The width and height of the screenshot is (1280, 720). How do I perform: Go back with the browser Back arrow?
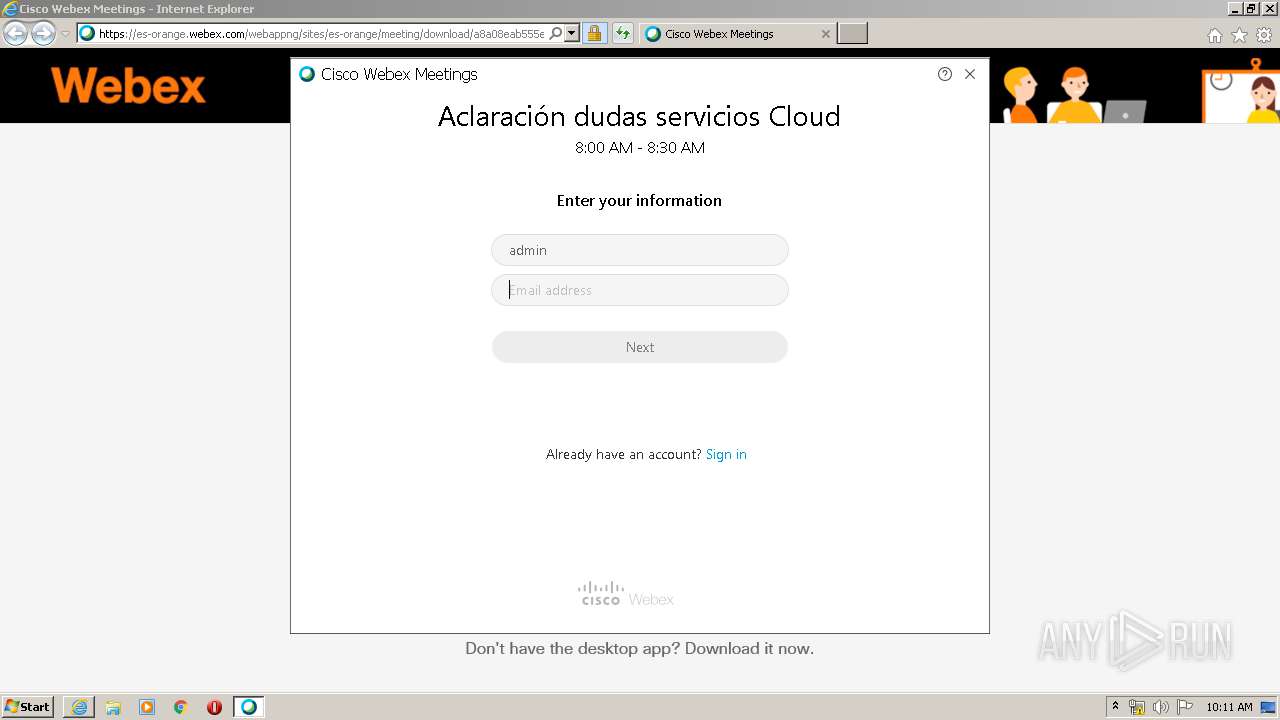coord(16,34)
